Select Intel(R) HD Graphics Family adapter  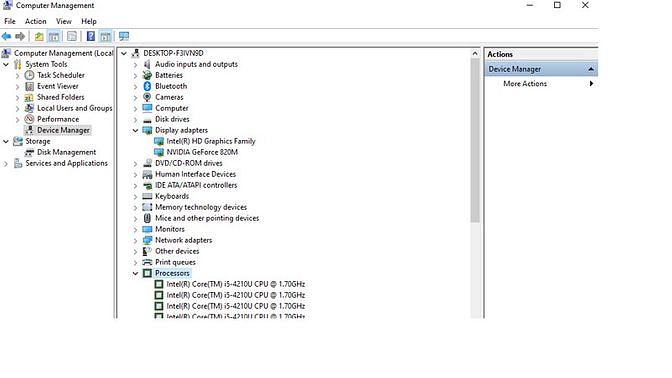click(210, 141)
